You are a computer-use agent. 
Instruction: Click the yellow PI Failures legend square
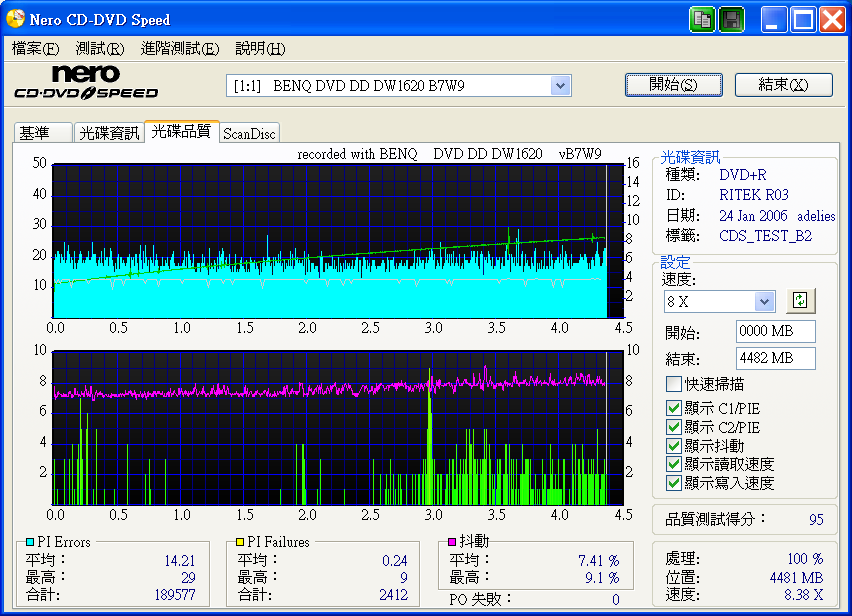click(x=240, y=542)
